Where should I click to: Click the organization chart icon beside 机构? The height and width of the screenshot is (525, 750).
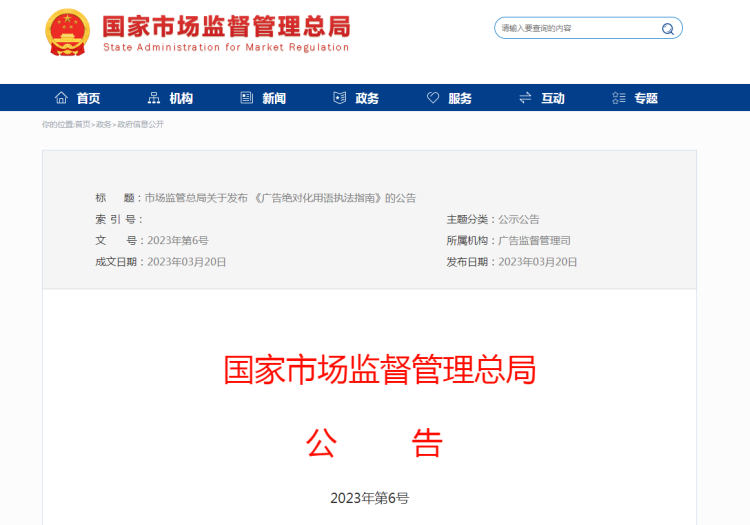[x=153, y=98]
